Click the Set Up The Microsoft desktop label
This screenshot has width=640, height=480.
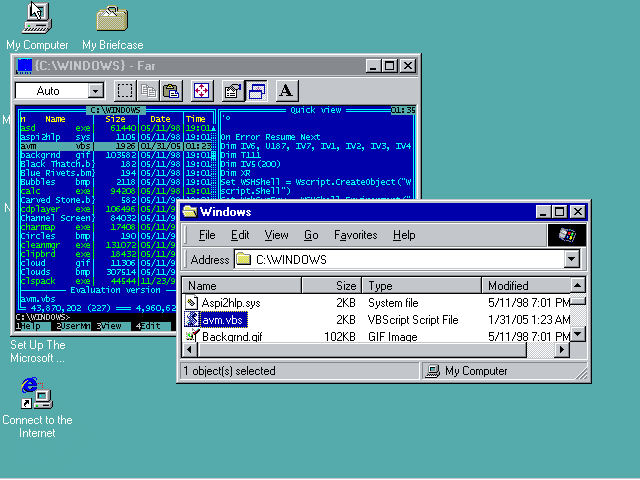tap(38, 351)
